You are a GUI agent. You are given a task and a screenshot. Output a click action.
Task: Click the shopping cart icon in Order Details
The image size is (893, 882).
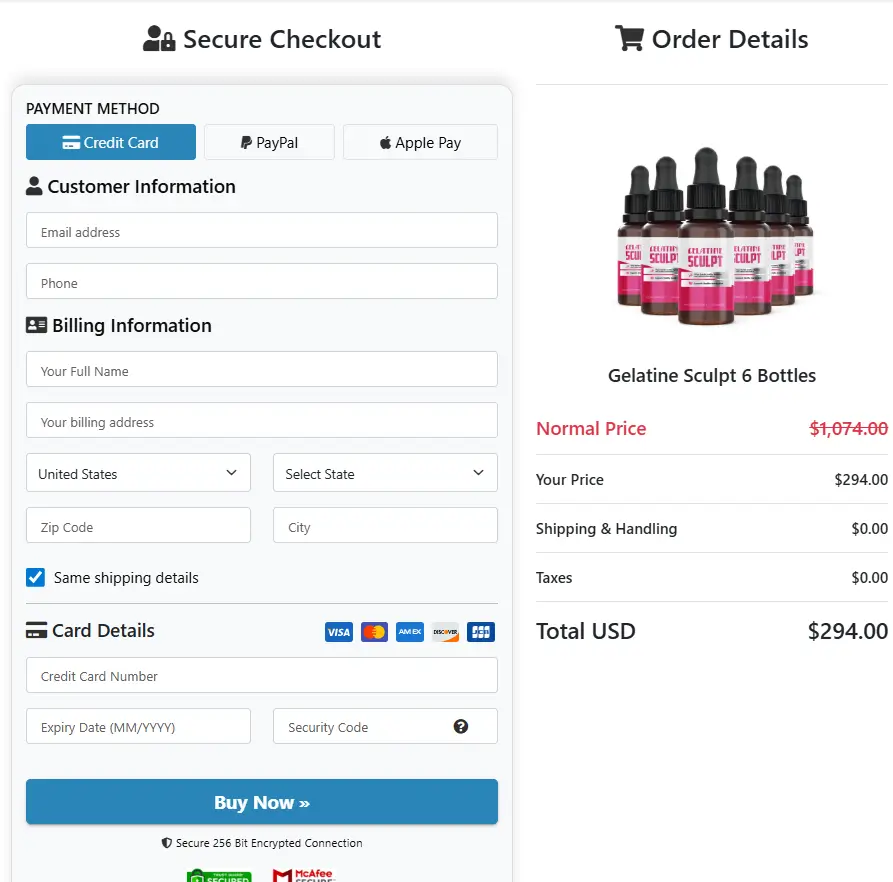coord(629,38)
